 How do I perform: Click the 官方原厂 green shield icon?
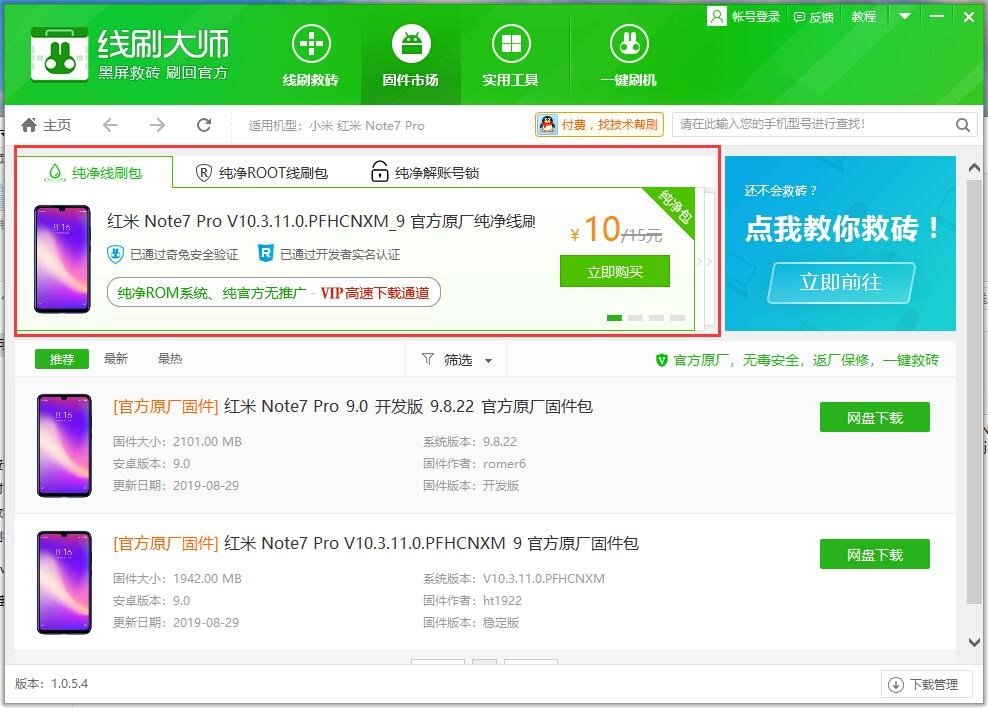tap(662, 360)
